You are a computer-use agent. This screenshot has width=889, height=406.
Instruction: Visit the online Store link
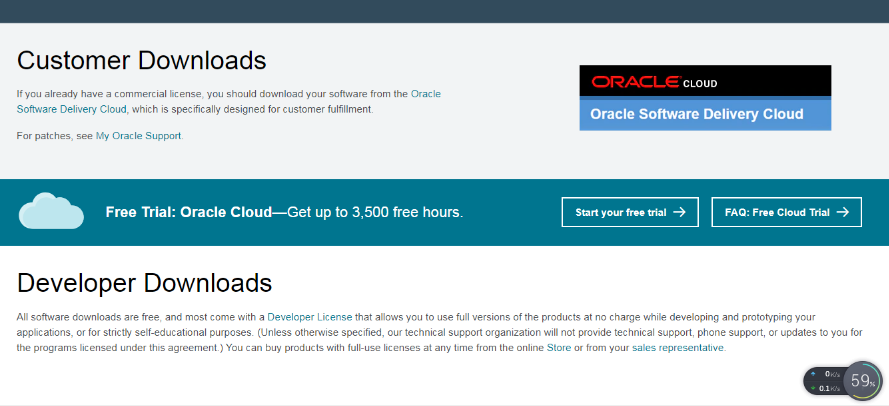click(x=558, y=348)
